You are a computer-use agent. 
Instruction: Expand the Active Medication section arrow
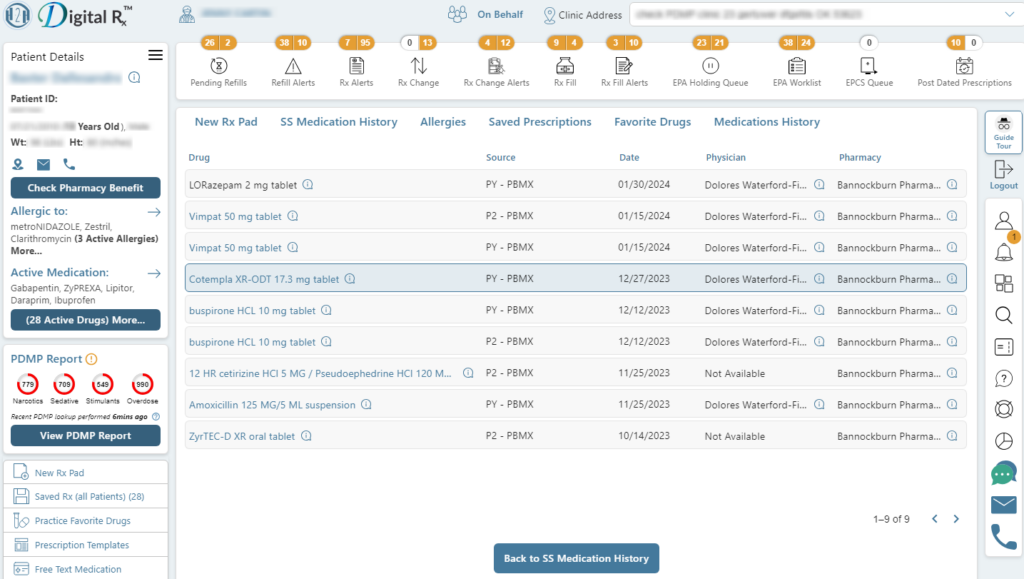pos(155,272)
